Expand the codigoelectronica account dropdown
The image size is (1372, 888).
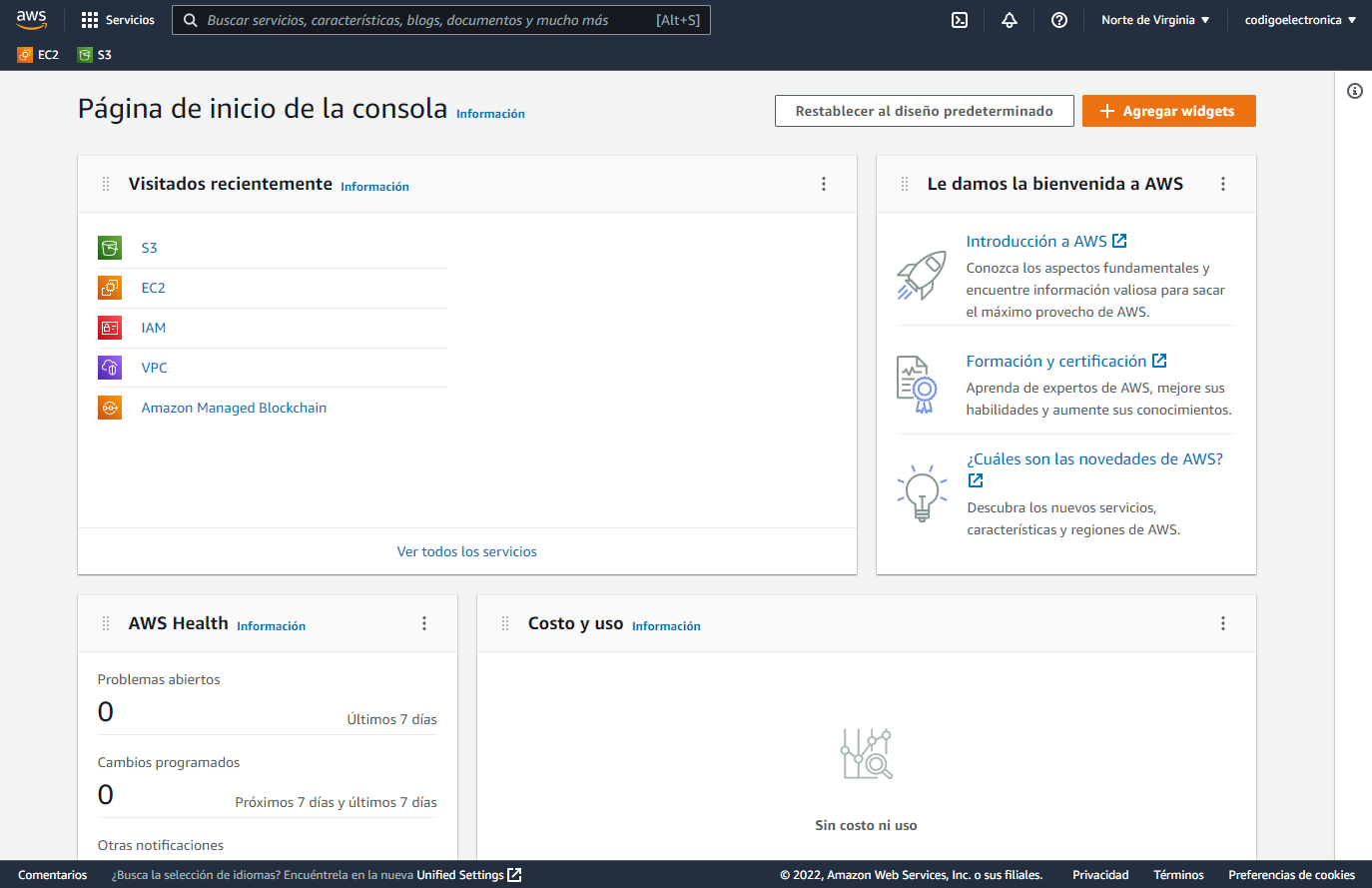click(x=1300, y=20)
